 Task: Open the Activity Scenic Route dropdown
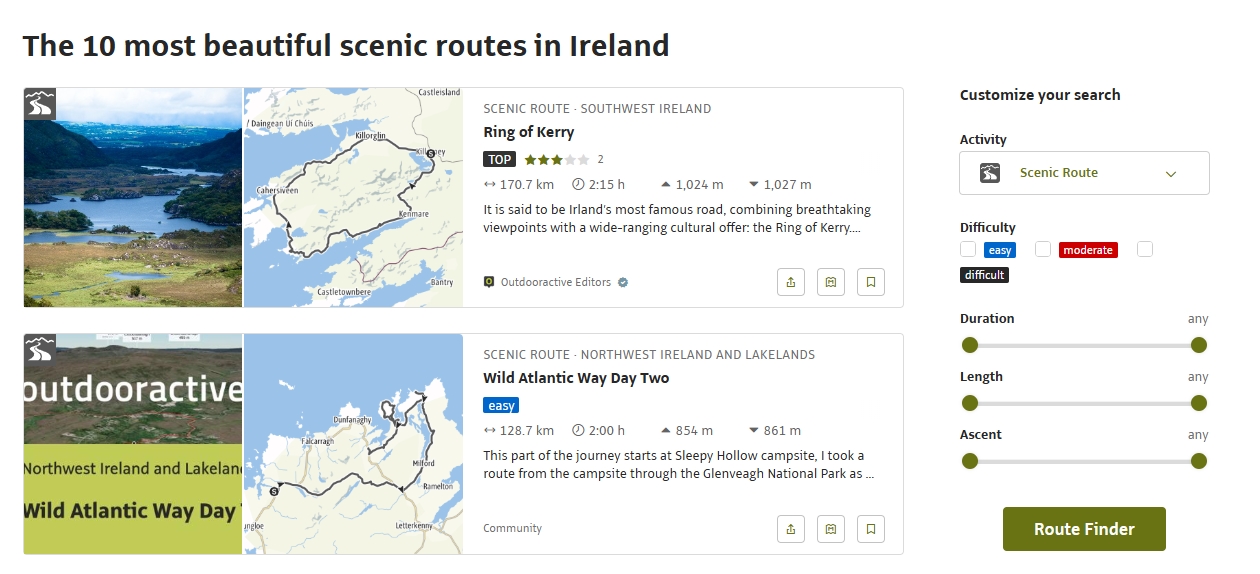pos(1084,173)
